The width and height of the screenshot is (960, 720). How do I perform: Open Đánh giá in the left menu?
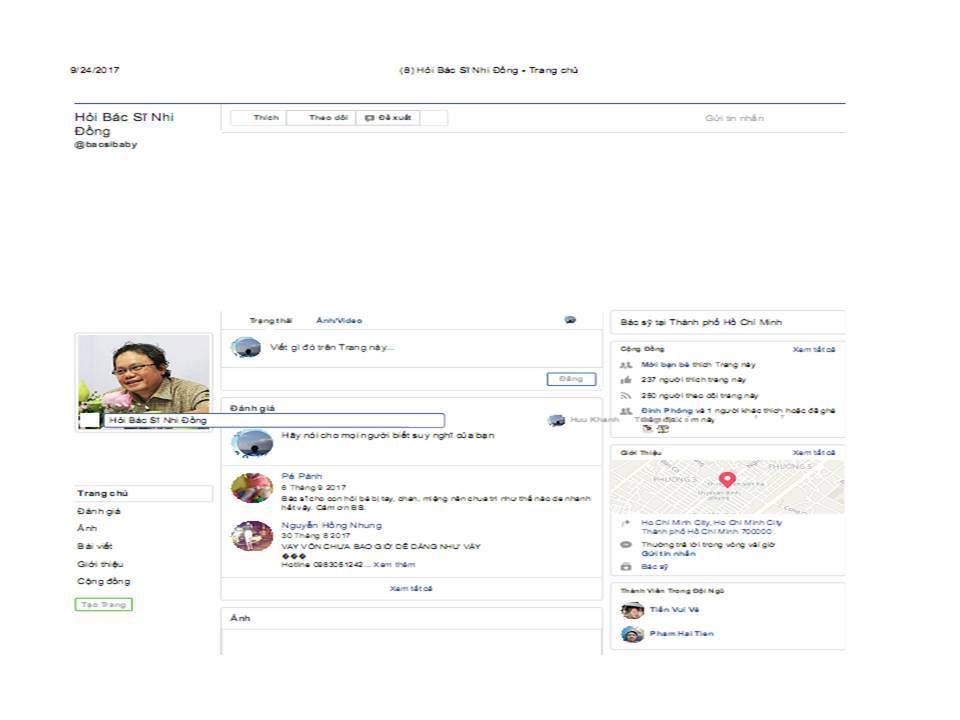click(99, 511)
